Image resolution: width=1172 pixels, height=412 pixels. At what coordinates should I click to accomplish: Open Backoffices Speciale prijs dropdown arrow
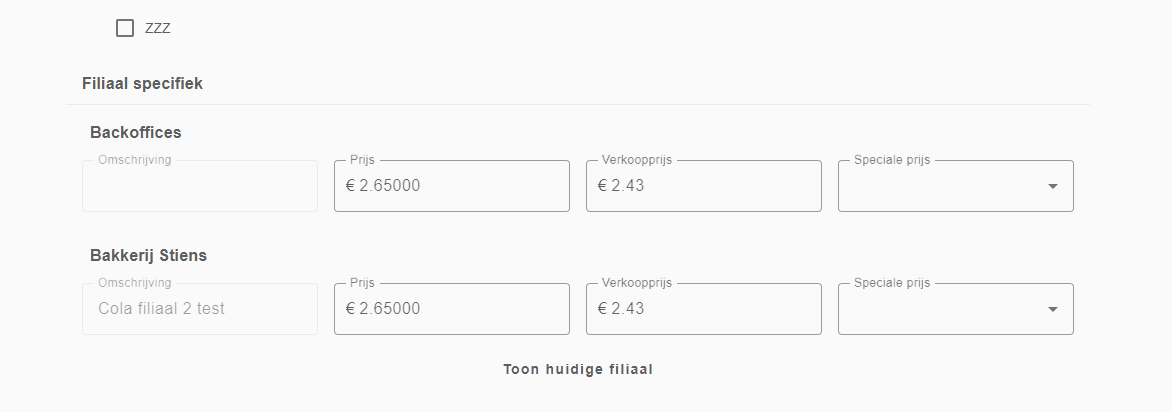click(x=1052, y=186)
